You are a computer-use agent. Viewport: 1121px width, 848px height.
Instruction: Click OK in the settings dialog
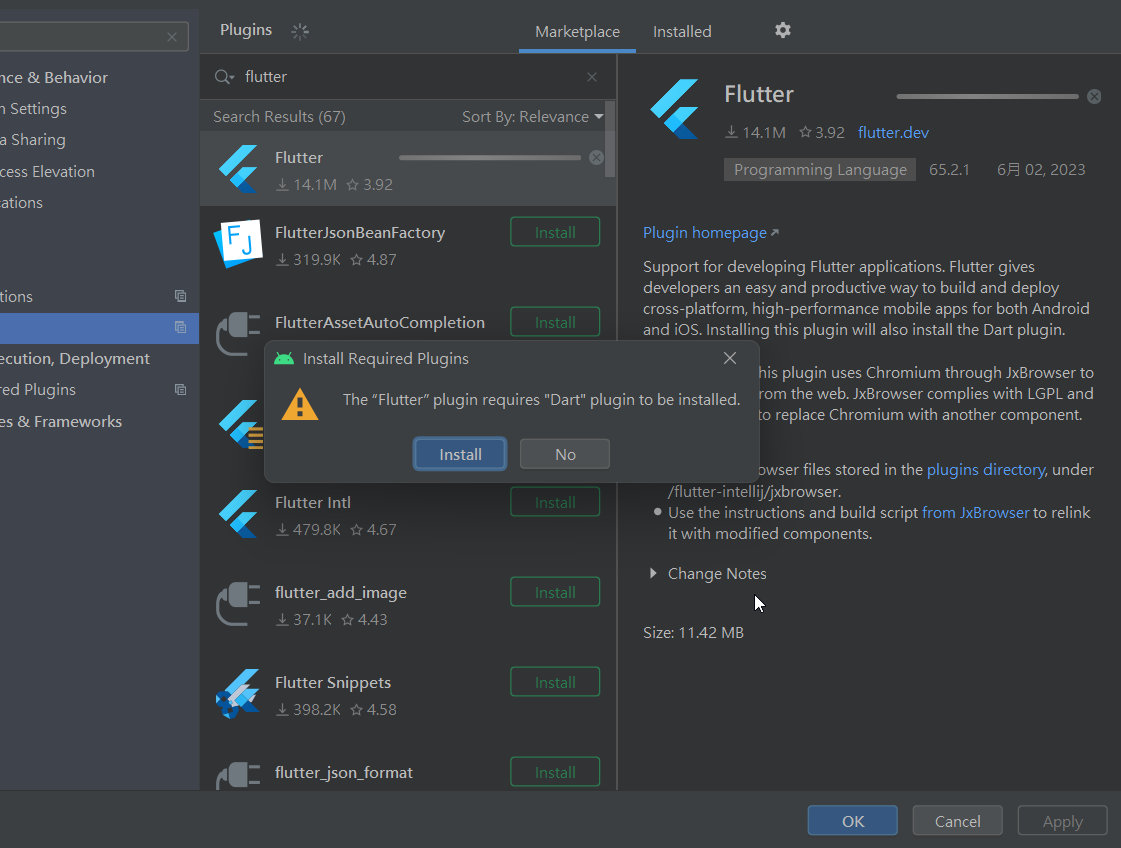[852, 821]
